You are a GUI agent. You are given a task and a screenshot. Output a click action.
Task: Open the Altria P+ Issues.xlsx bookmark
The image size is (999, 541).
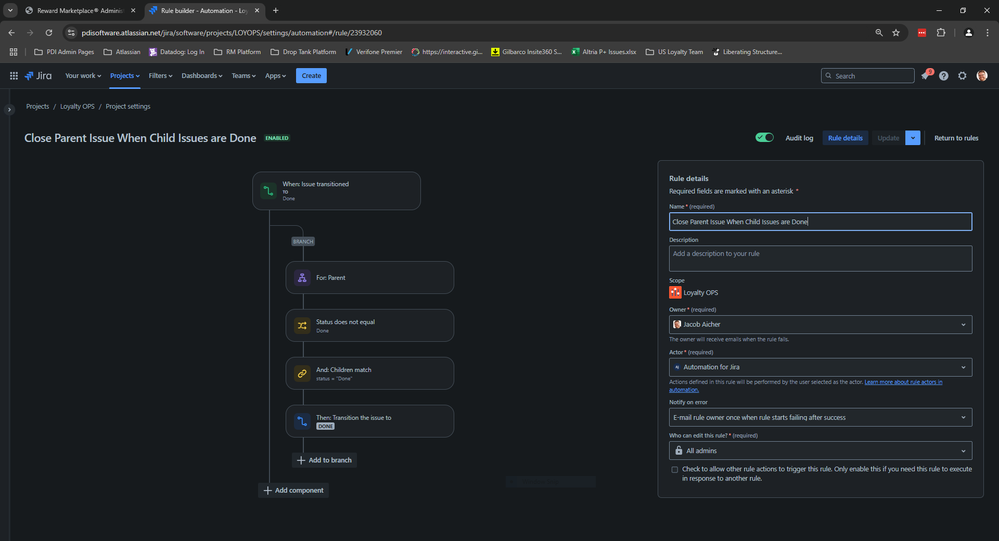pyautogui.click(x=603, y=52)
